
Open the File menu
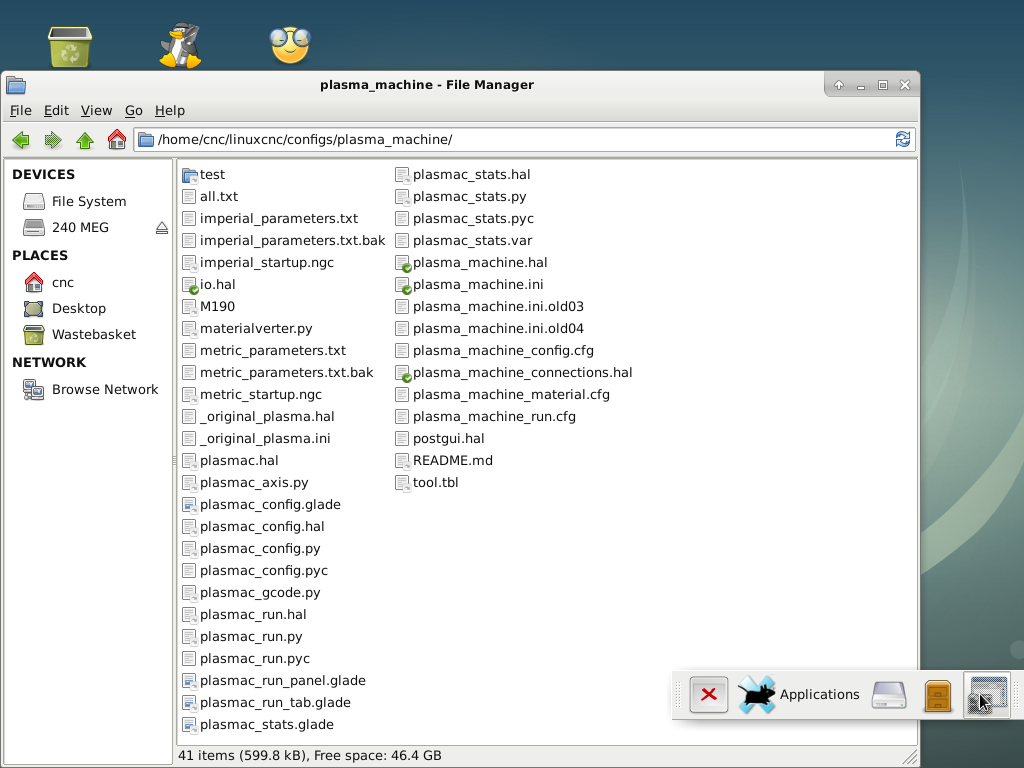(21, 110)
